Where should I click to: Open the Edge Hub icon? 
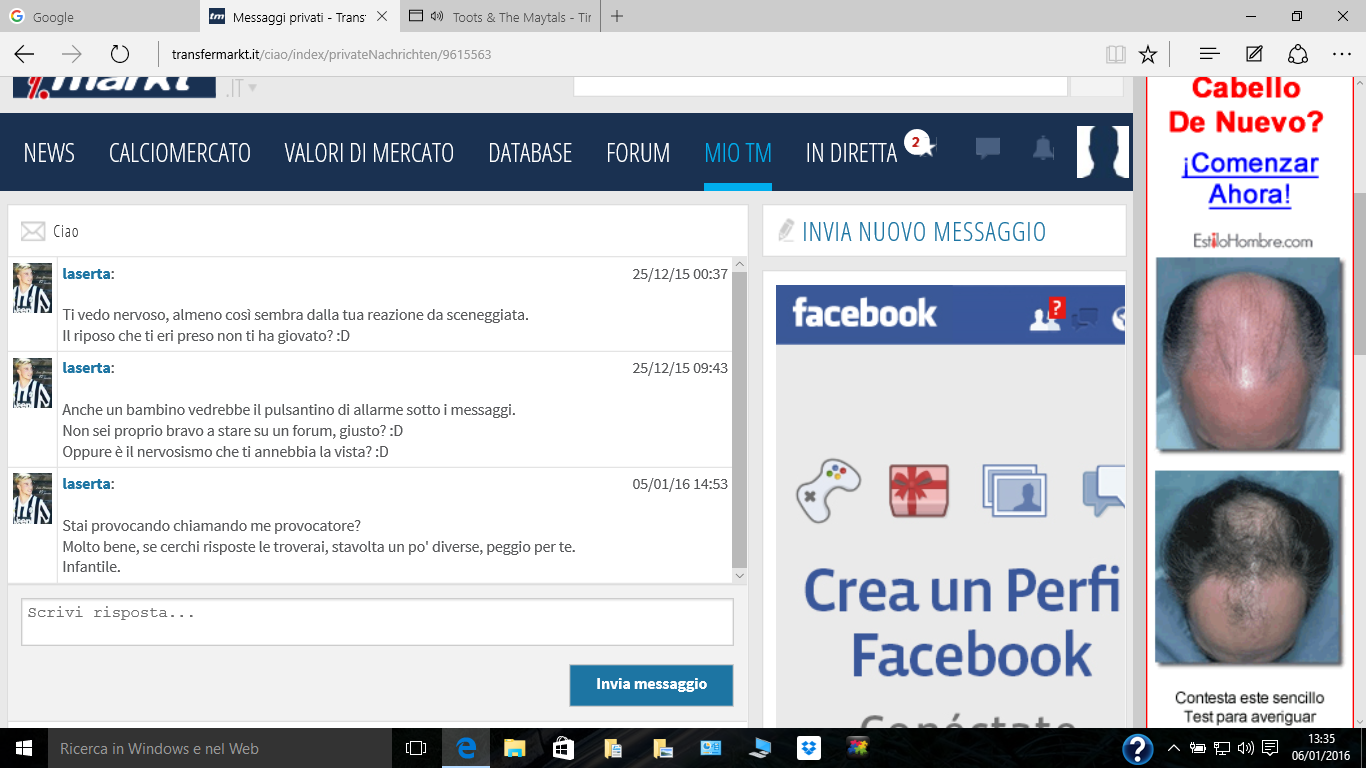[1209, 54]
